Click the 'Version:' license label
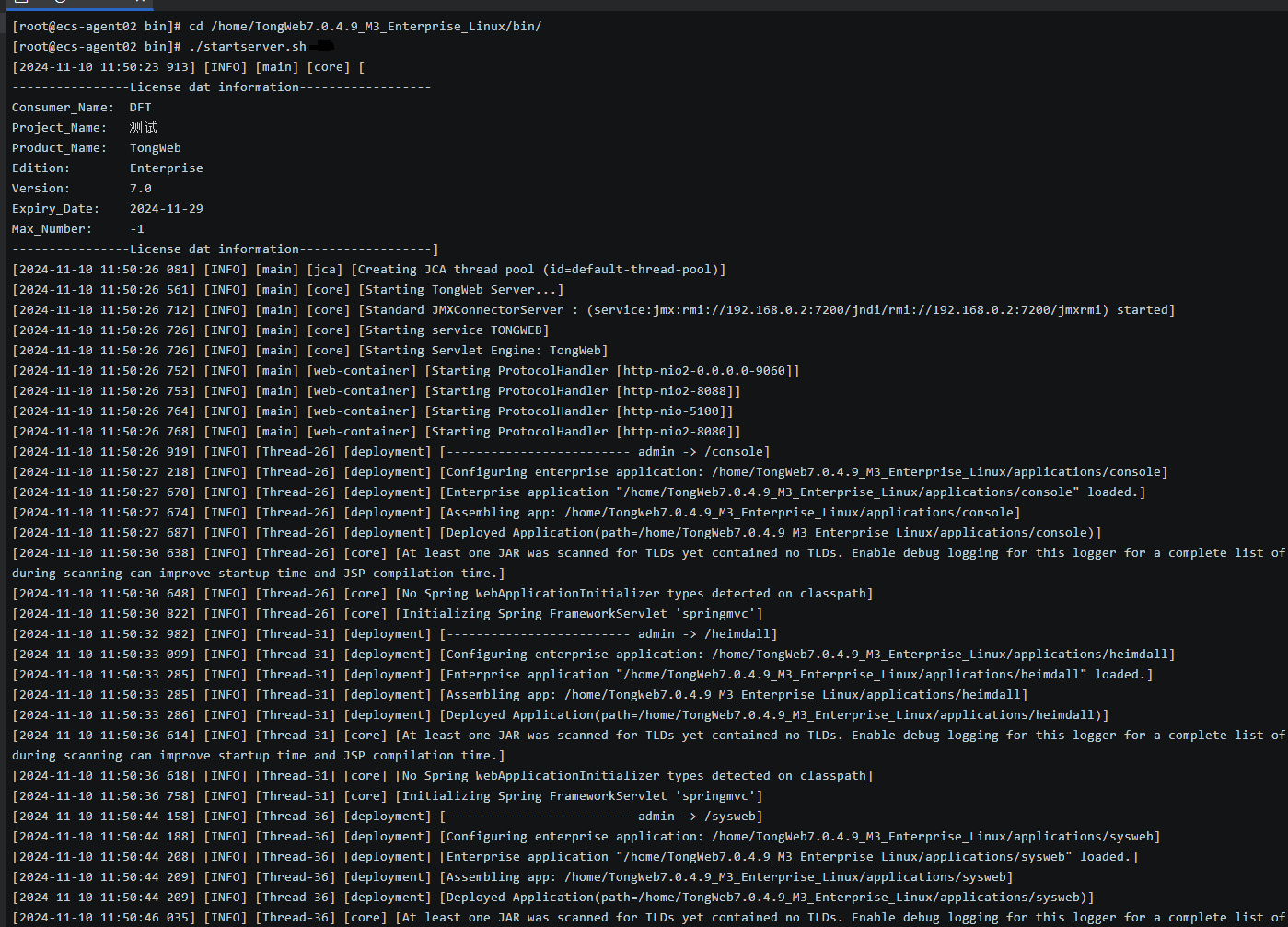This screenshot has width=1288, height=927. 41,188
